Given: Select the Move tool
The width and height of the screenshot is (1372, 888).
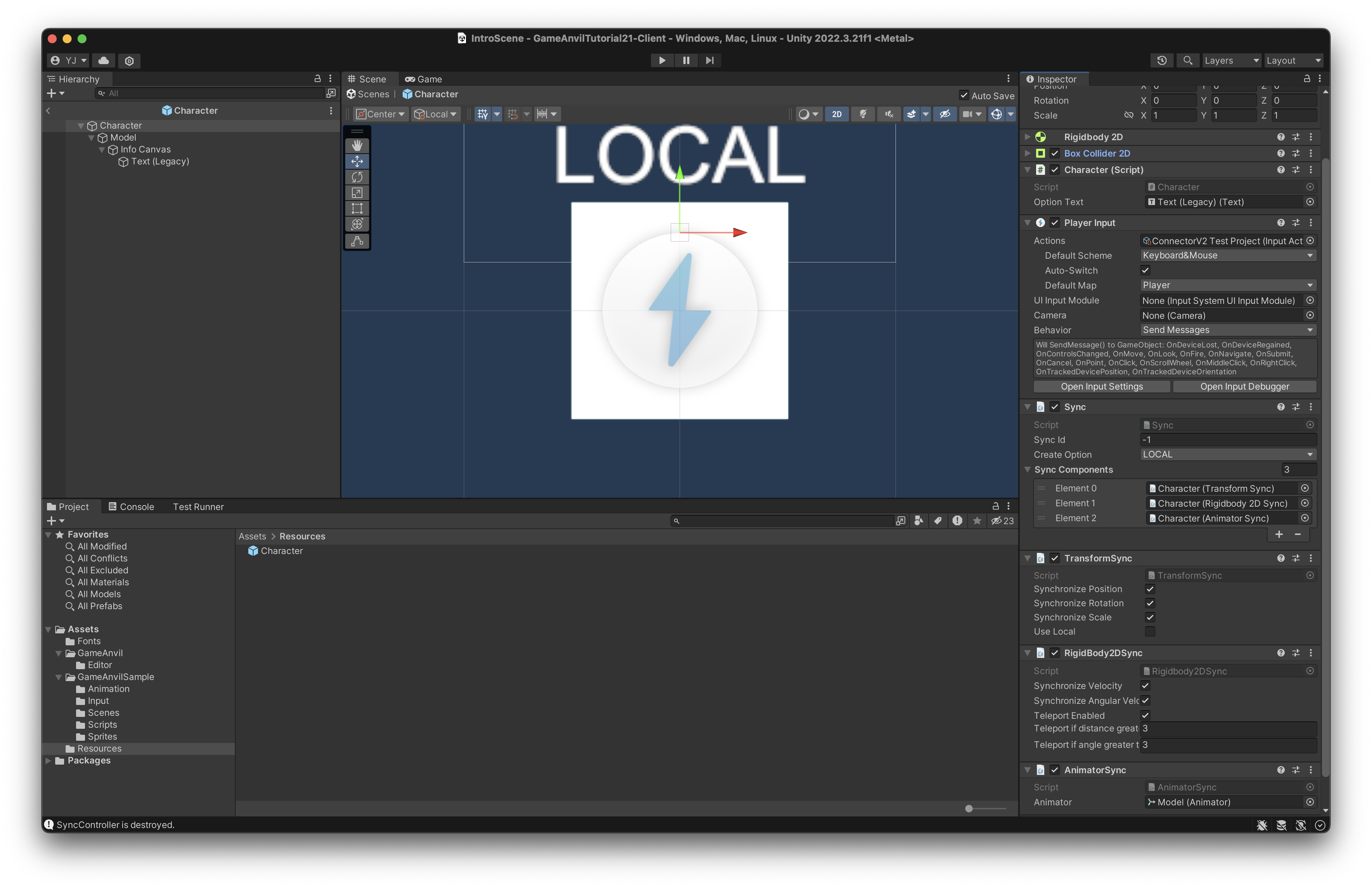Looking at the screenshot, I should tap(357, 161).
